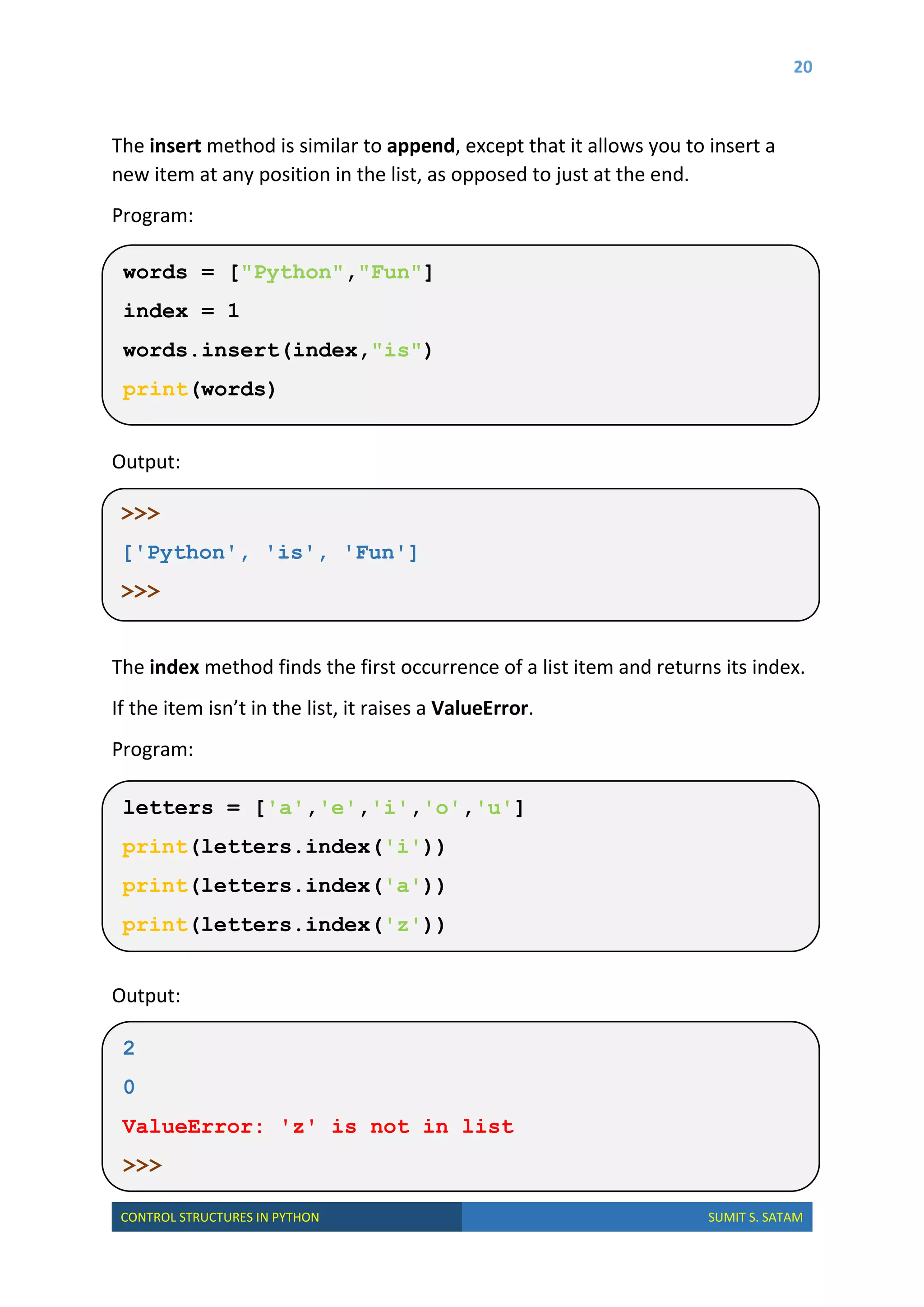
Task: Click the output value 2
Action: coord(129,1048)
